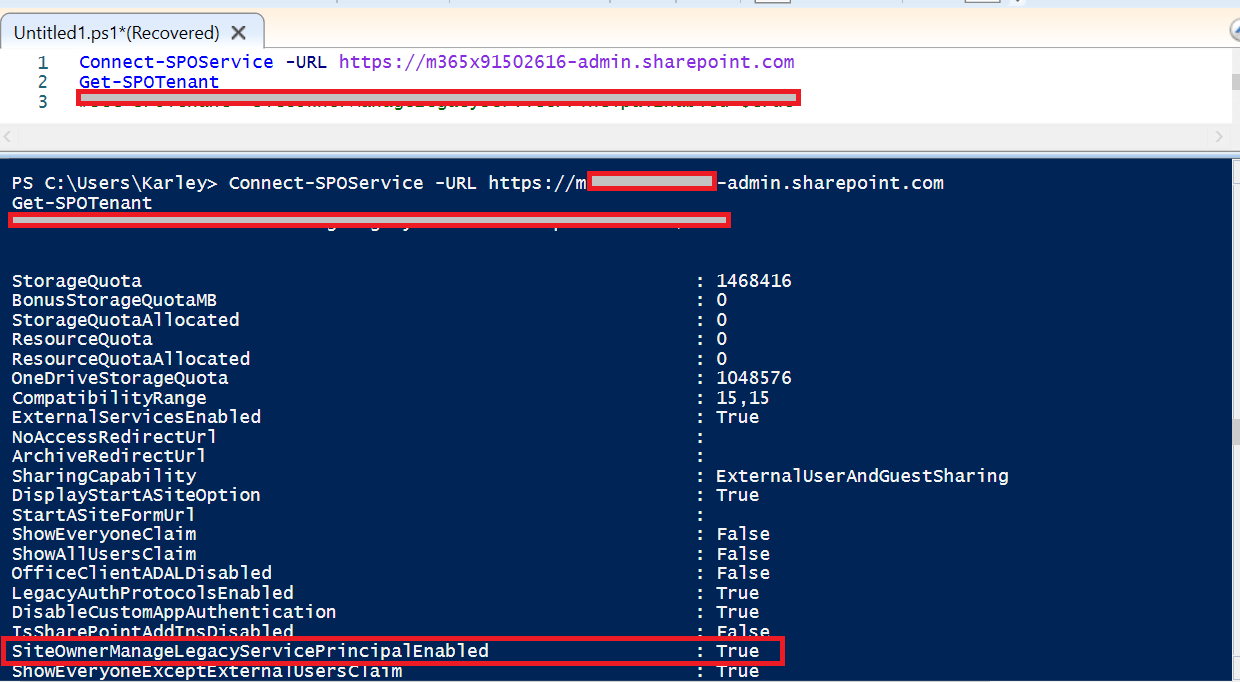Screen dimensions: 1240x682
Task: Click line number 1 in the gutter
Action: pos(41,62)
